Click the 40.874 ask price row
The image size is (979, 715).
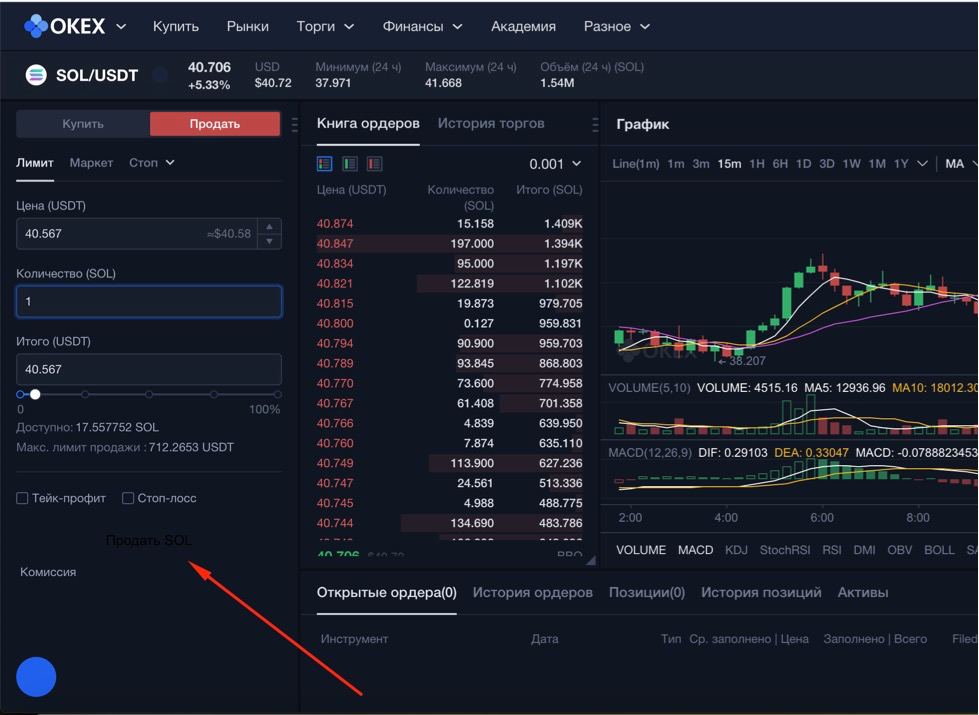tap(449, 224)
